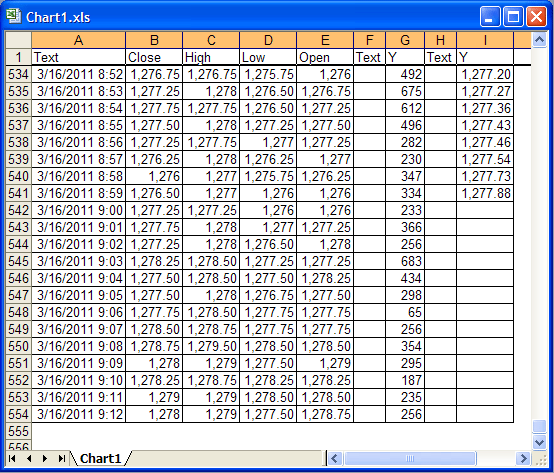Click cell 1,277.20 in column I

485,74
